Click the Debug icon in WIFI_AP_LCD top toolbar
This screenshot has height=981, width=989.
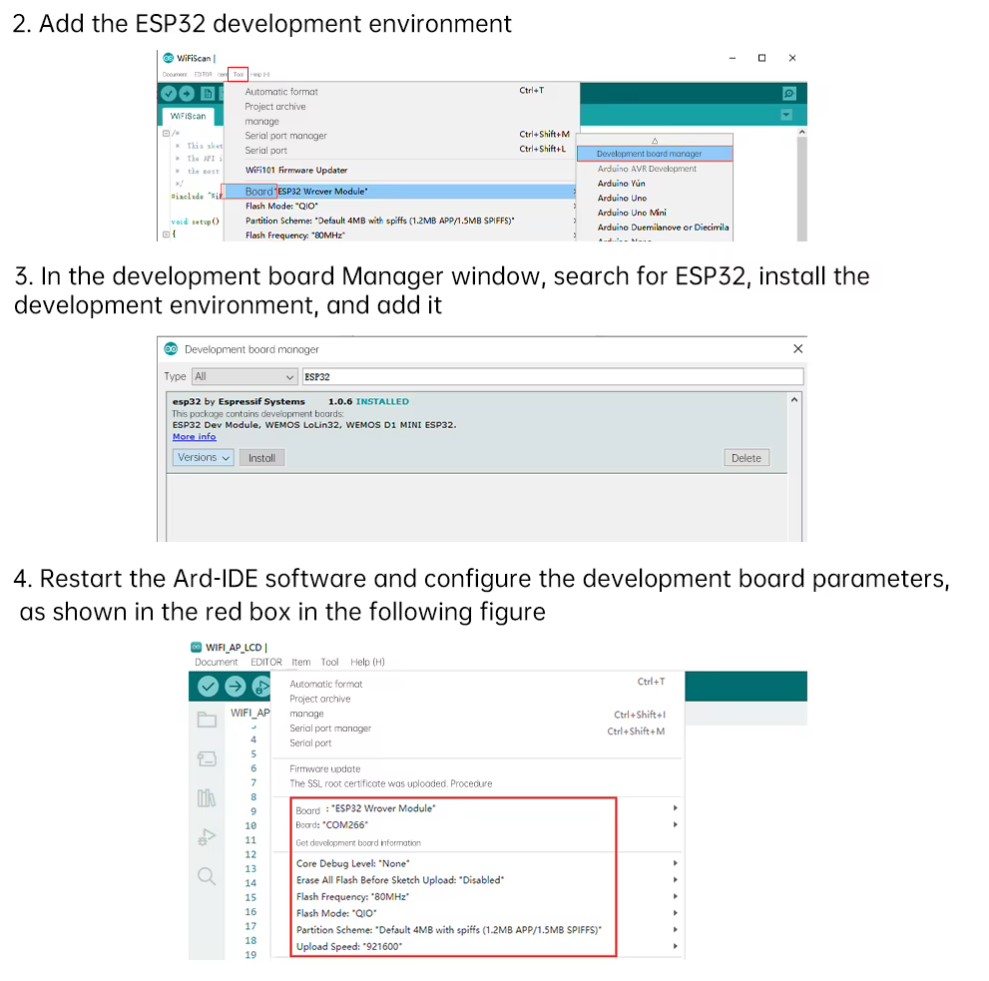[x=261, y=686]
